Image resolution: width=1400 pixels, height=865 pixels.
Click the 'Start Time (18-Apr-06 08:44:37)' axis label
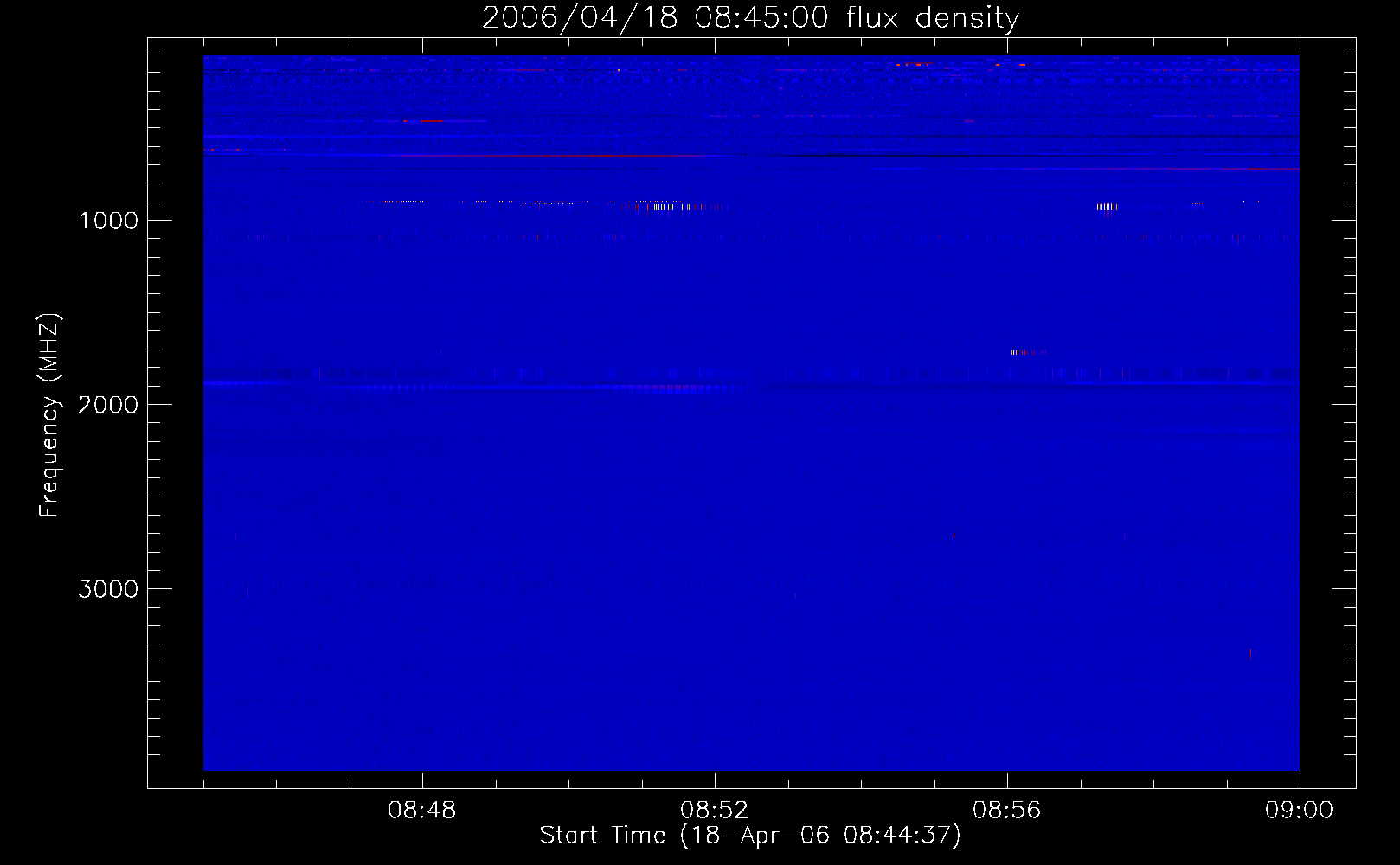click(x=750, y=836)
